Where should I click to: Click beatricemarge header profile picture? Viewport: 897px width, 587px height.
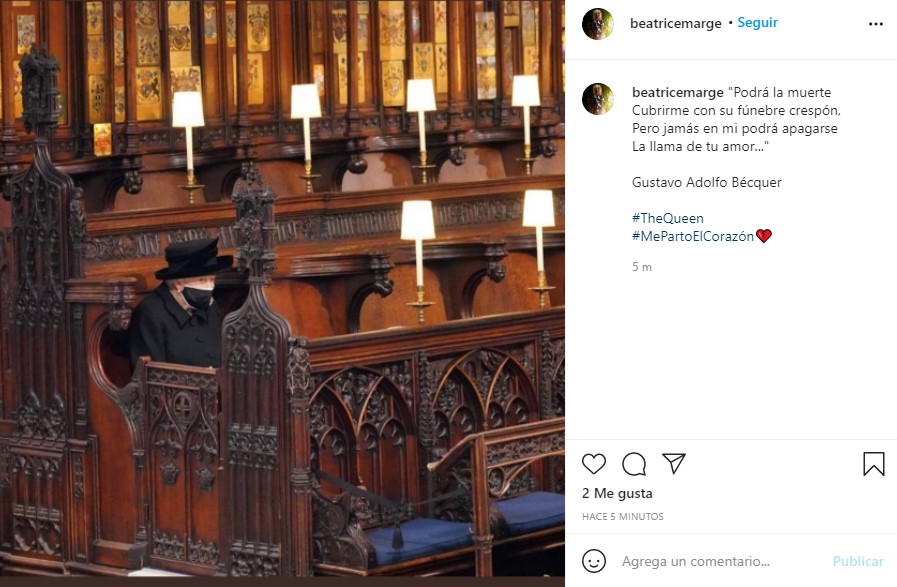tap(598, 24)
